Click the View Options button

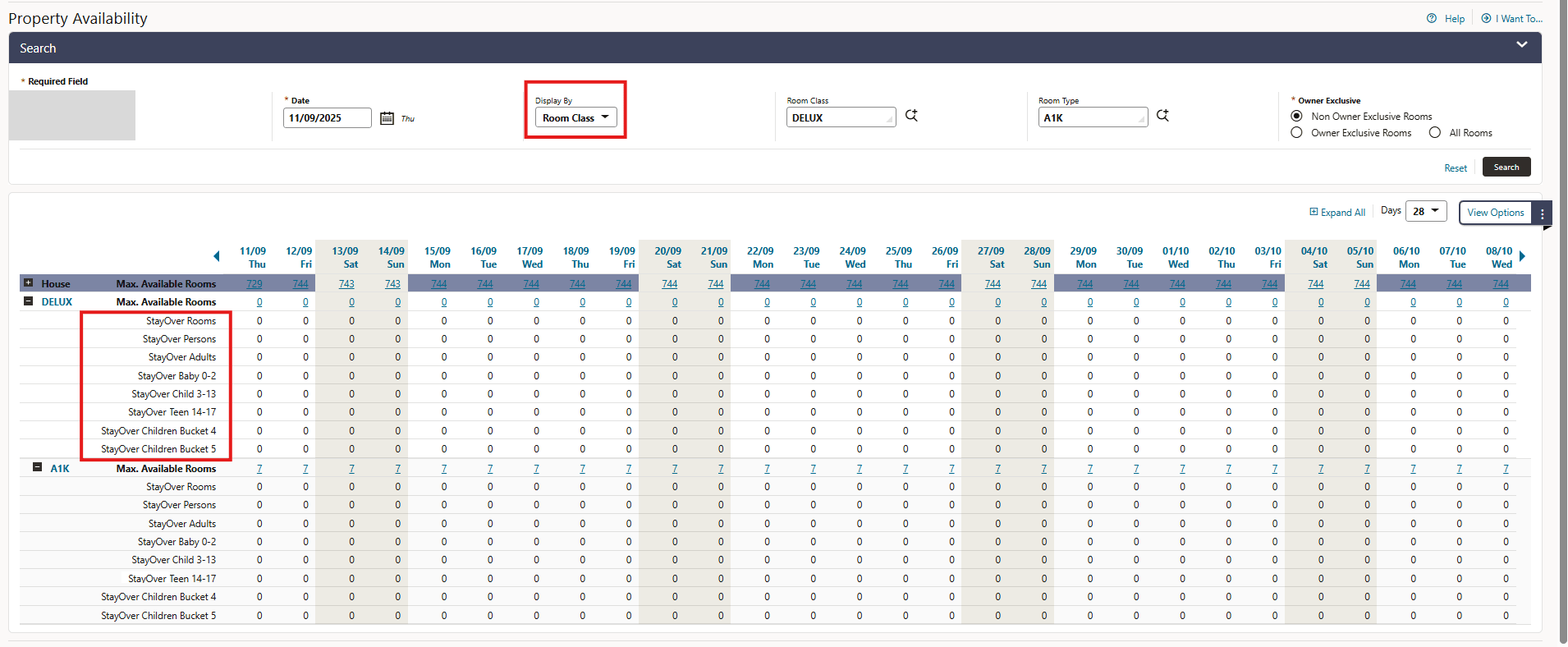(1495, 213)
